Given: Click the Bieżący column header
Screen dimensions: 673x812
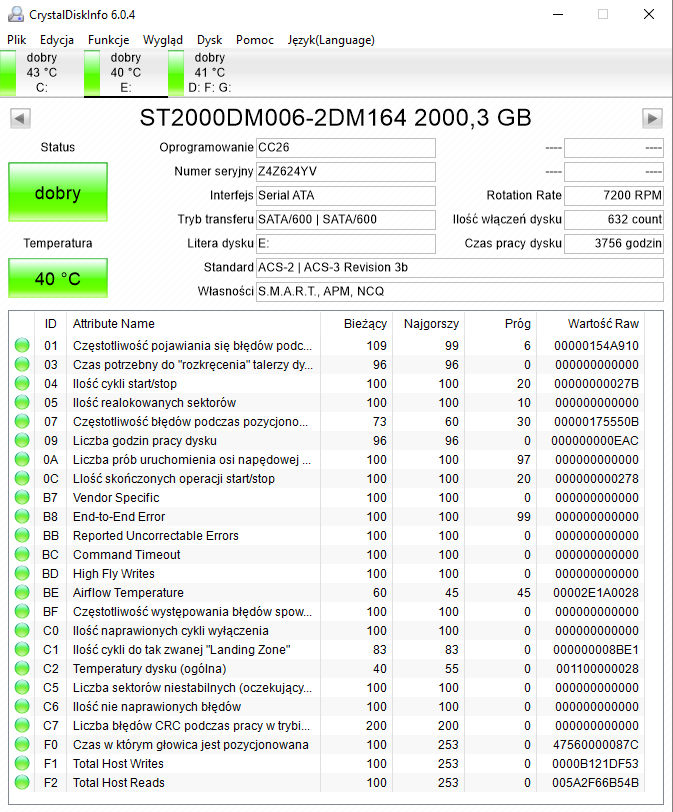Looking at the screenshot, I should coord(357,324).
